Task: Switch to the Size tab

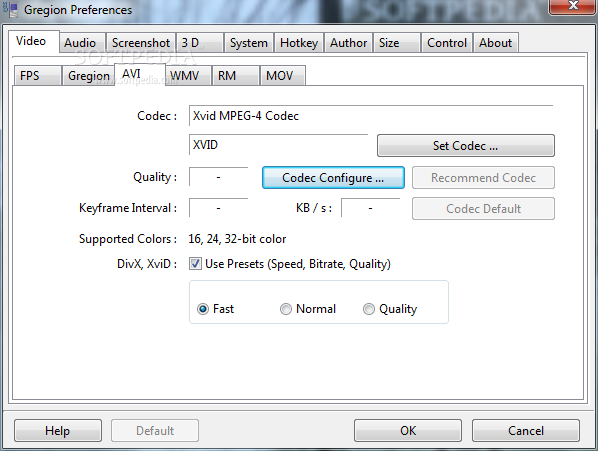Action: click(397, 43)
